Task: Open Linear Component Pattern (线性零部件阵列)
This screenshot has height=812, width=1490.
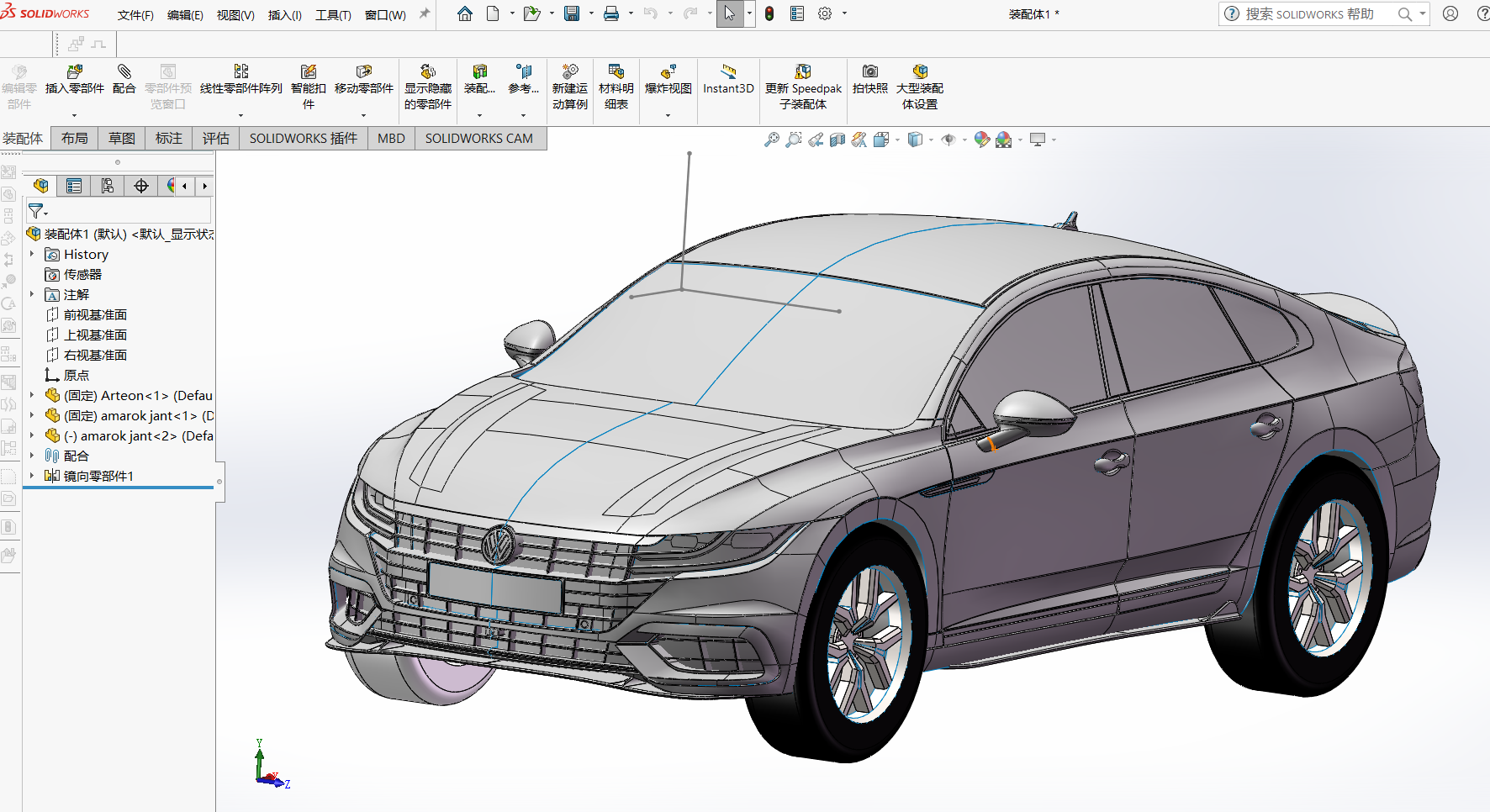Action: pos(240,80)
